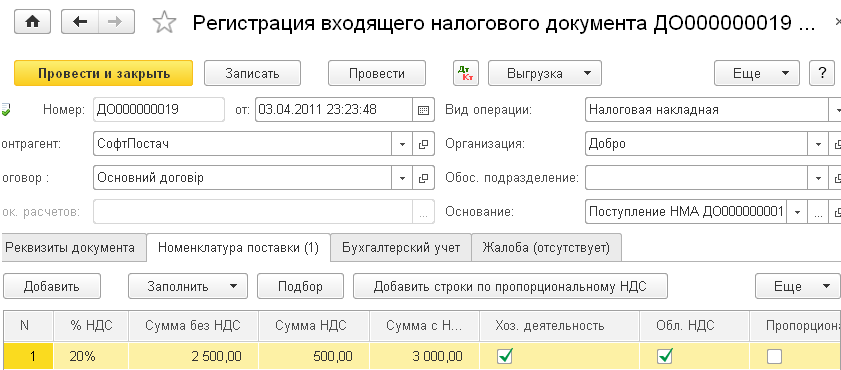Click the Хоз. деятельность column header
Screen dimensions: 841x370
tap(560, 325)
